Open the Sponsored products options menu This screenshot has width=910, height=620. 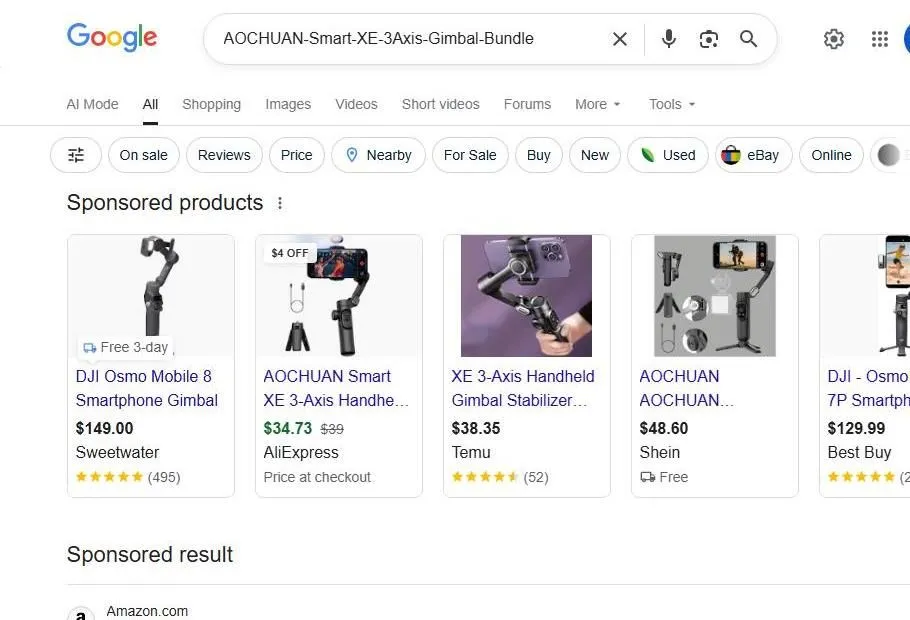[x=280, y=202]
